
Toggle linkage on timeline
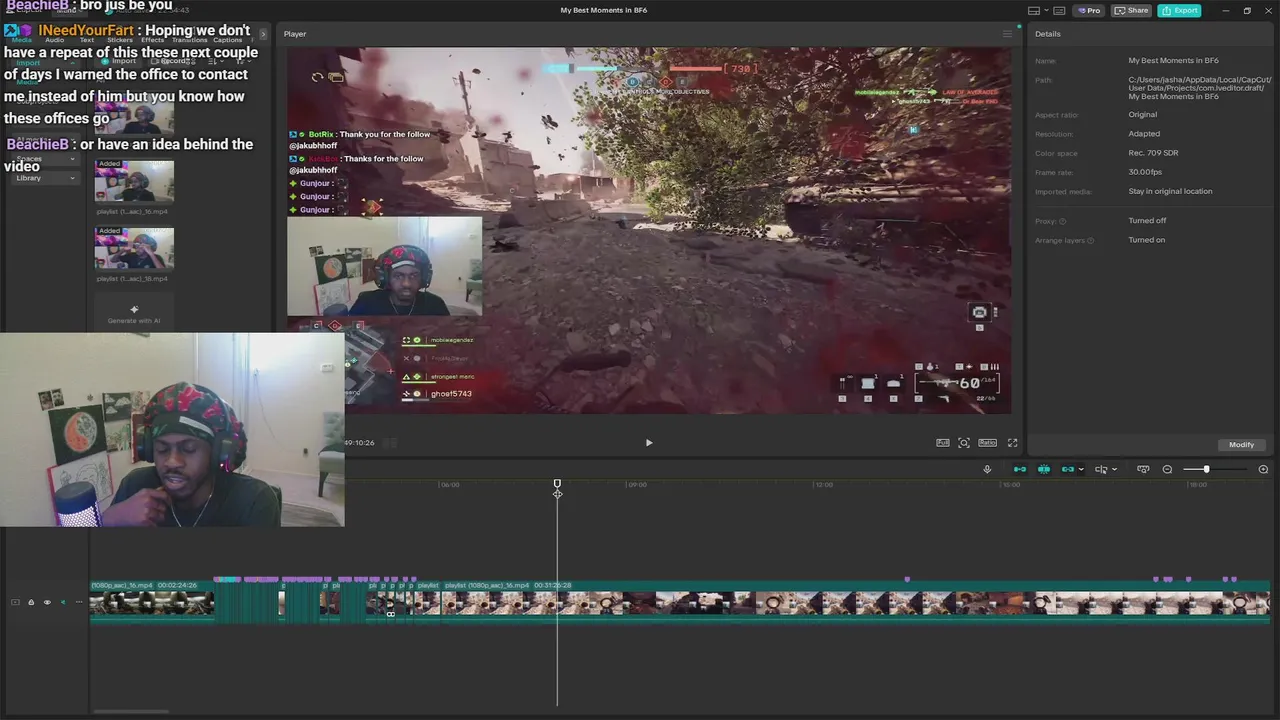click(x=1068, y=469)
